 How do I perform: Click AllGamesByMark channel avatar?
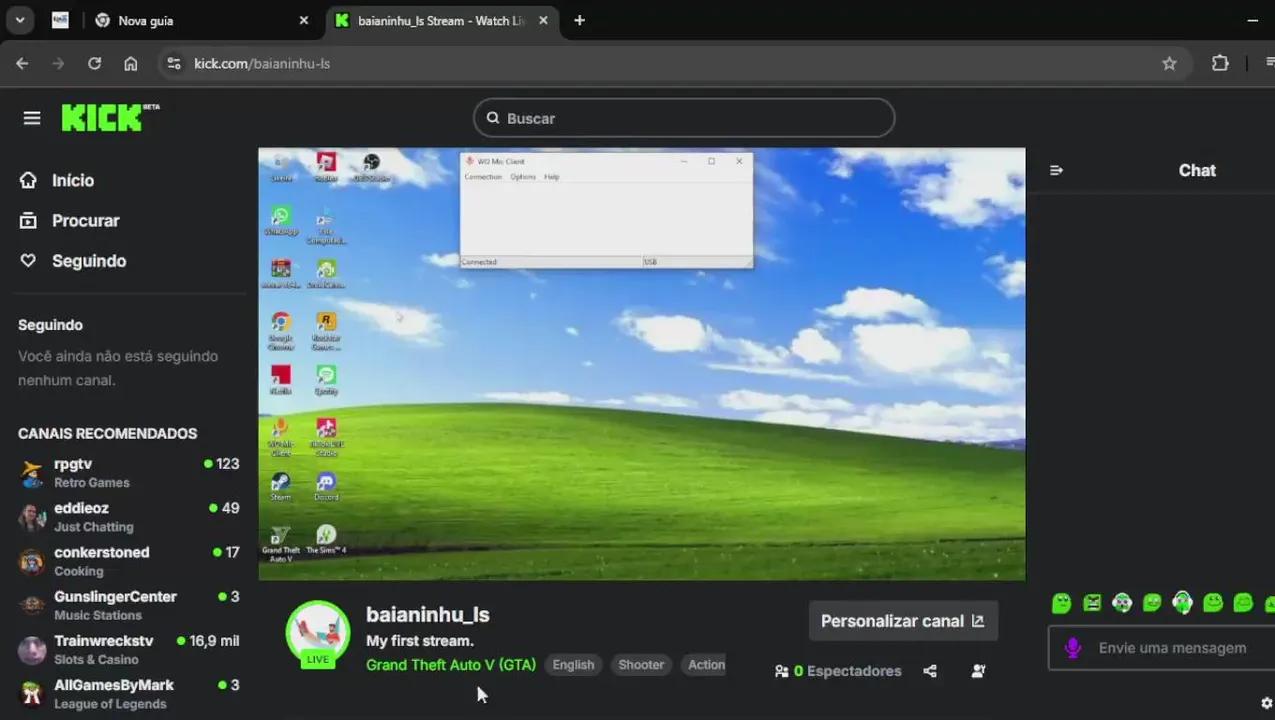(32, 693)
